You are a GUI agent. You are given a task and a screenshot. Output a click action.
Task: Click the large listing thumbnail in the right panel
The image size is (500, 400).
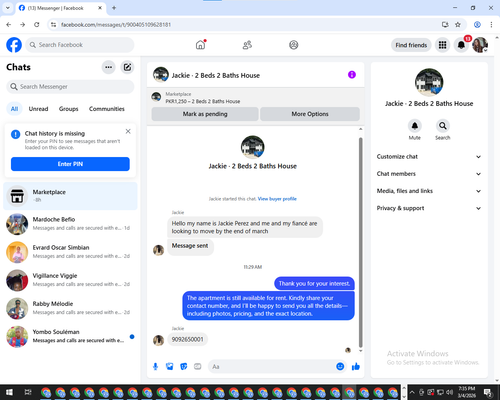429,82
